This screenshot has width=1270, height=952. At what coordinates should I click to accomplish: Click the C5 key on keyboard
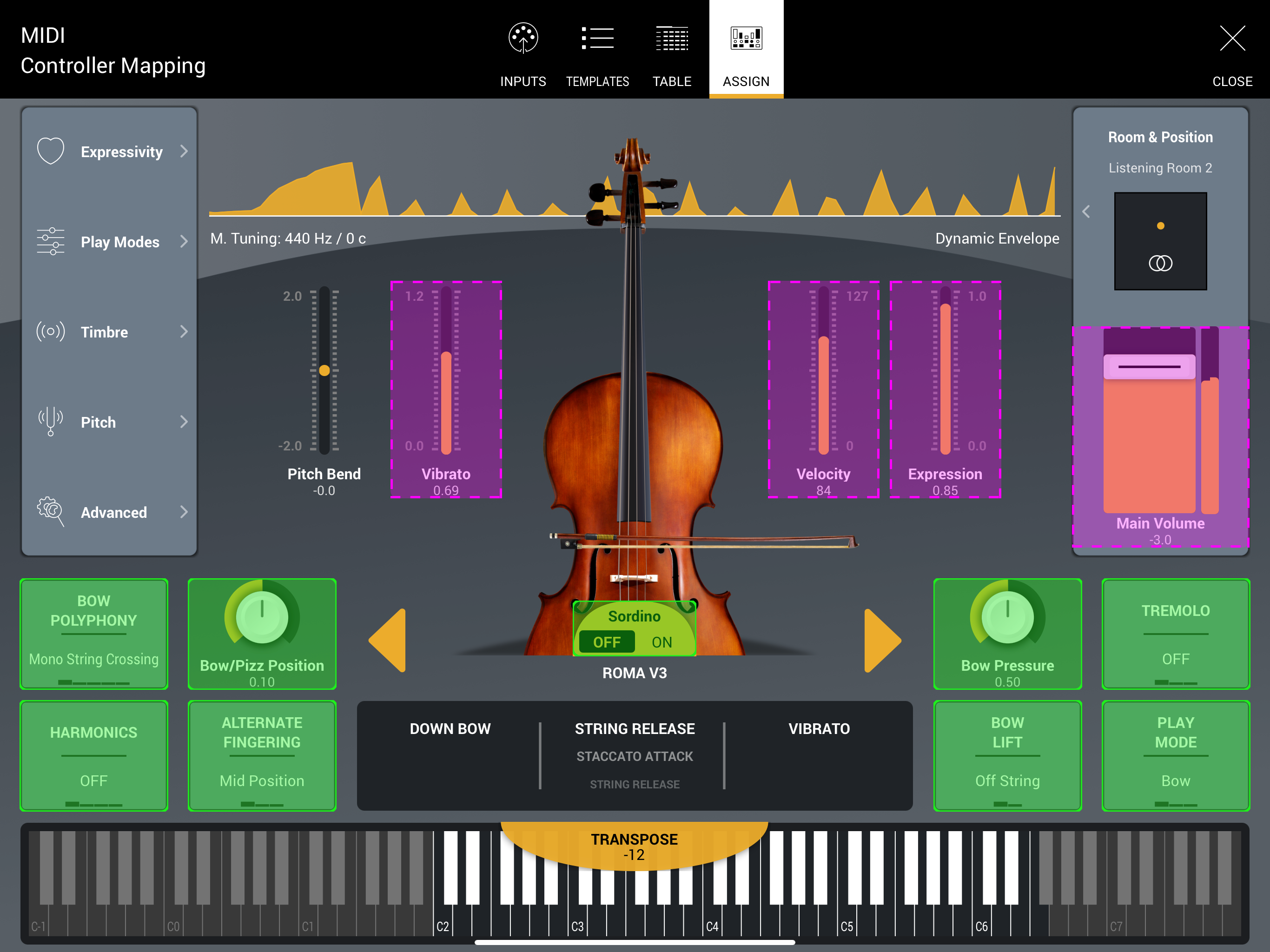pyautogui.click(x=847, y=926)
